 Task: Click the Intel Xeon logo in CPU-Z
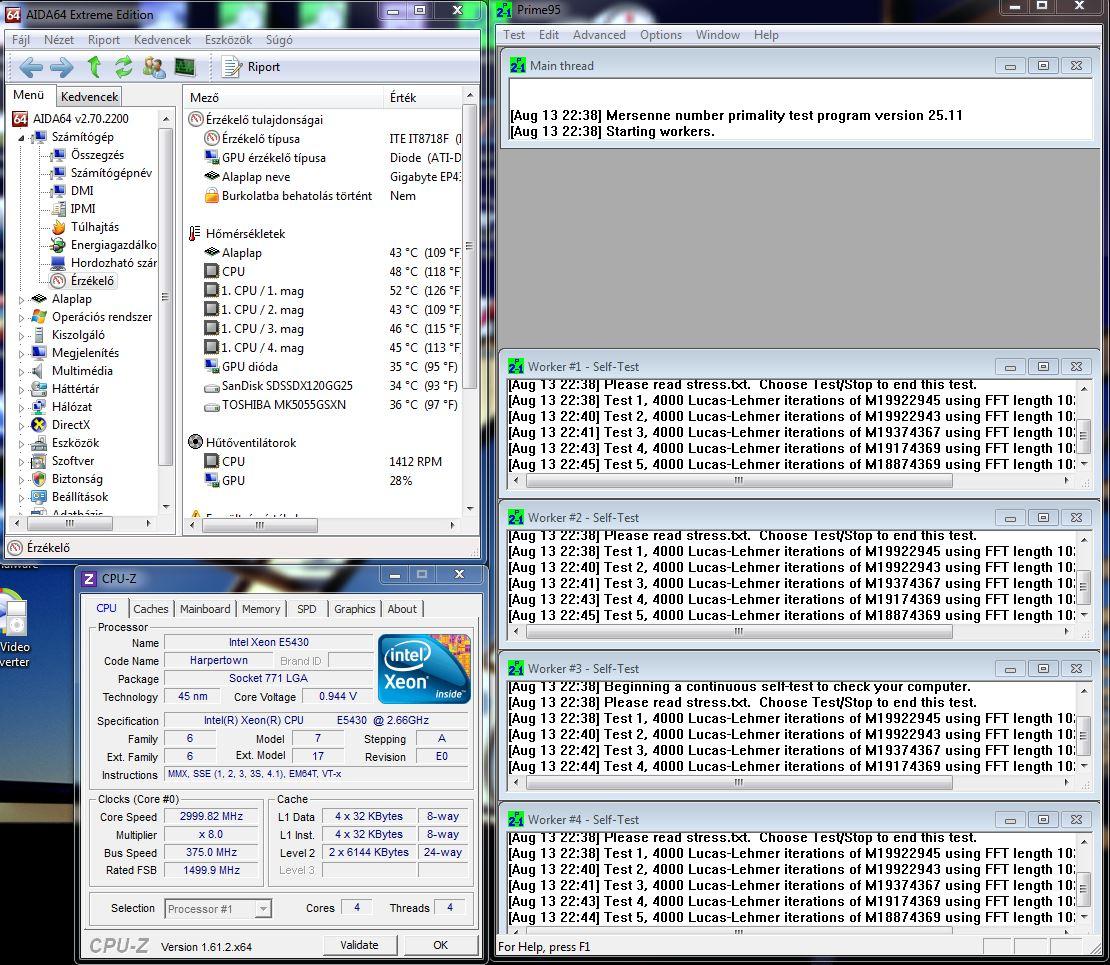[425, 669]
